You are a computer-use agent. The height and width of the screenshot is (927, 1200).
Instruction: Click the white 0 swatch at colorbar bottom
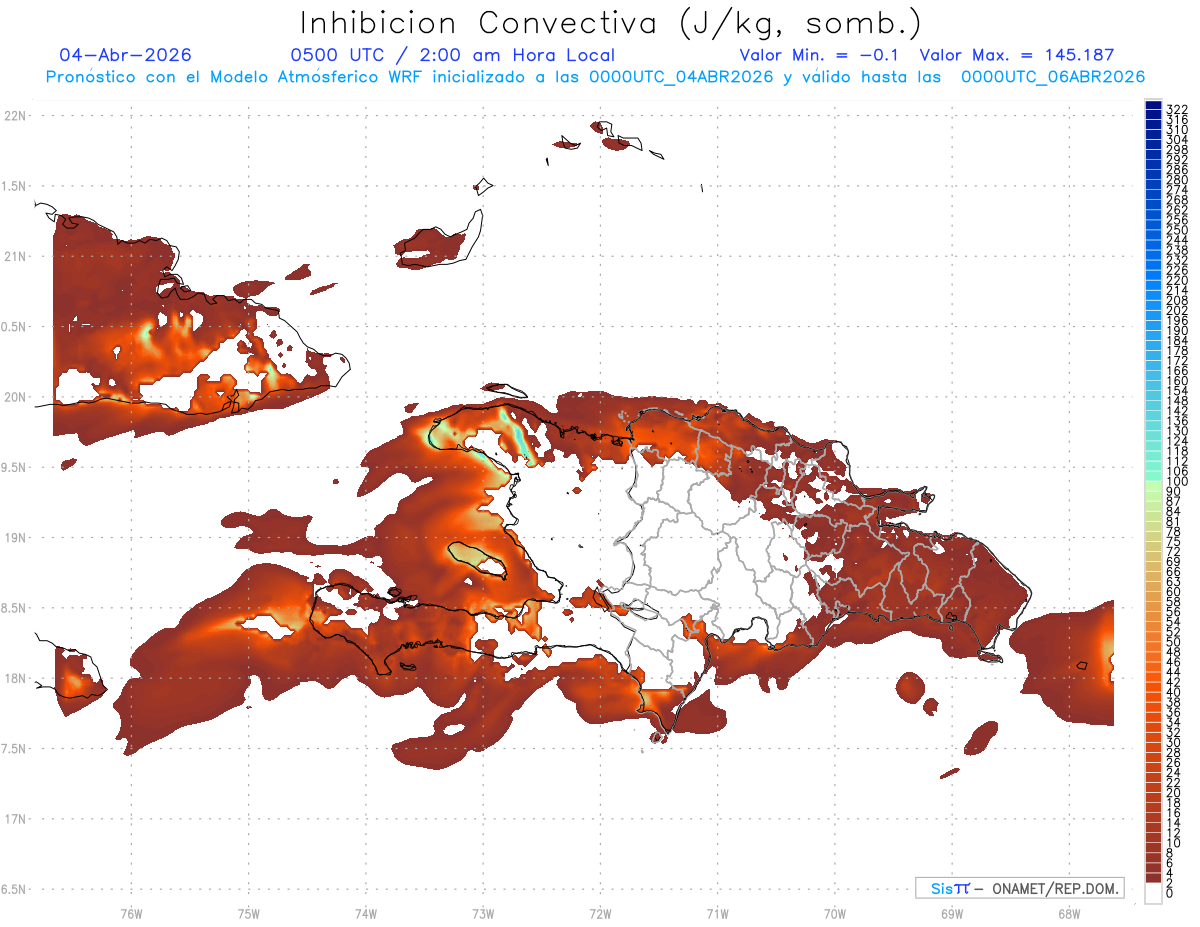pyautogui.click(x=1153, y=895)
